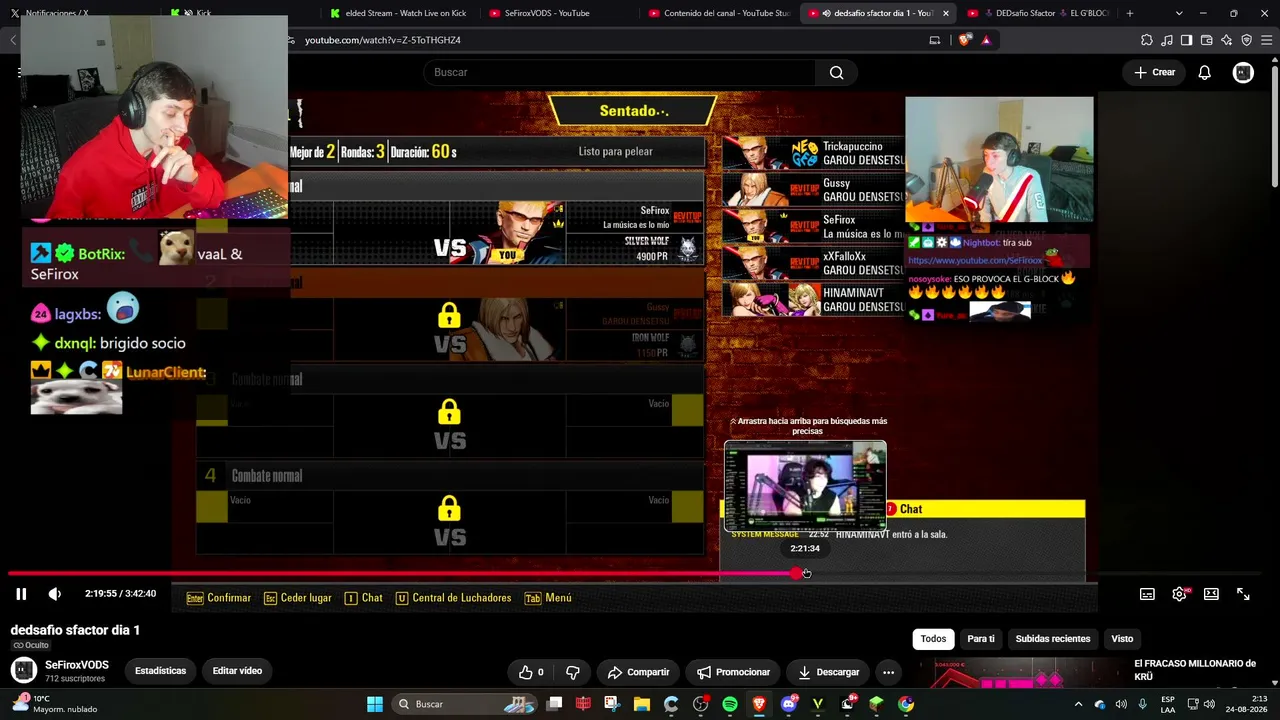Click the Brave Shields lion icon
Screen dimensions: 1280x720
coord(964,40)
